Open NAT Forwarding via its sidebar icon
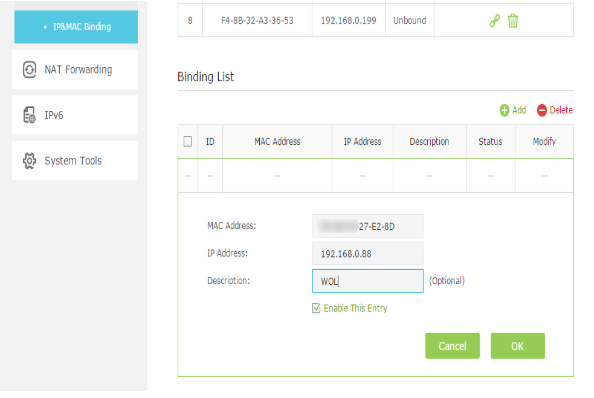This screenshot has height=398, width=594. pos(29,70)
